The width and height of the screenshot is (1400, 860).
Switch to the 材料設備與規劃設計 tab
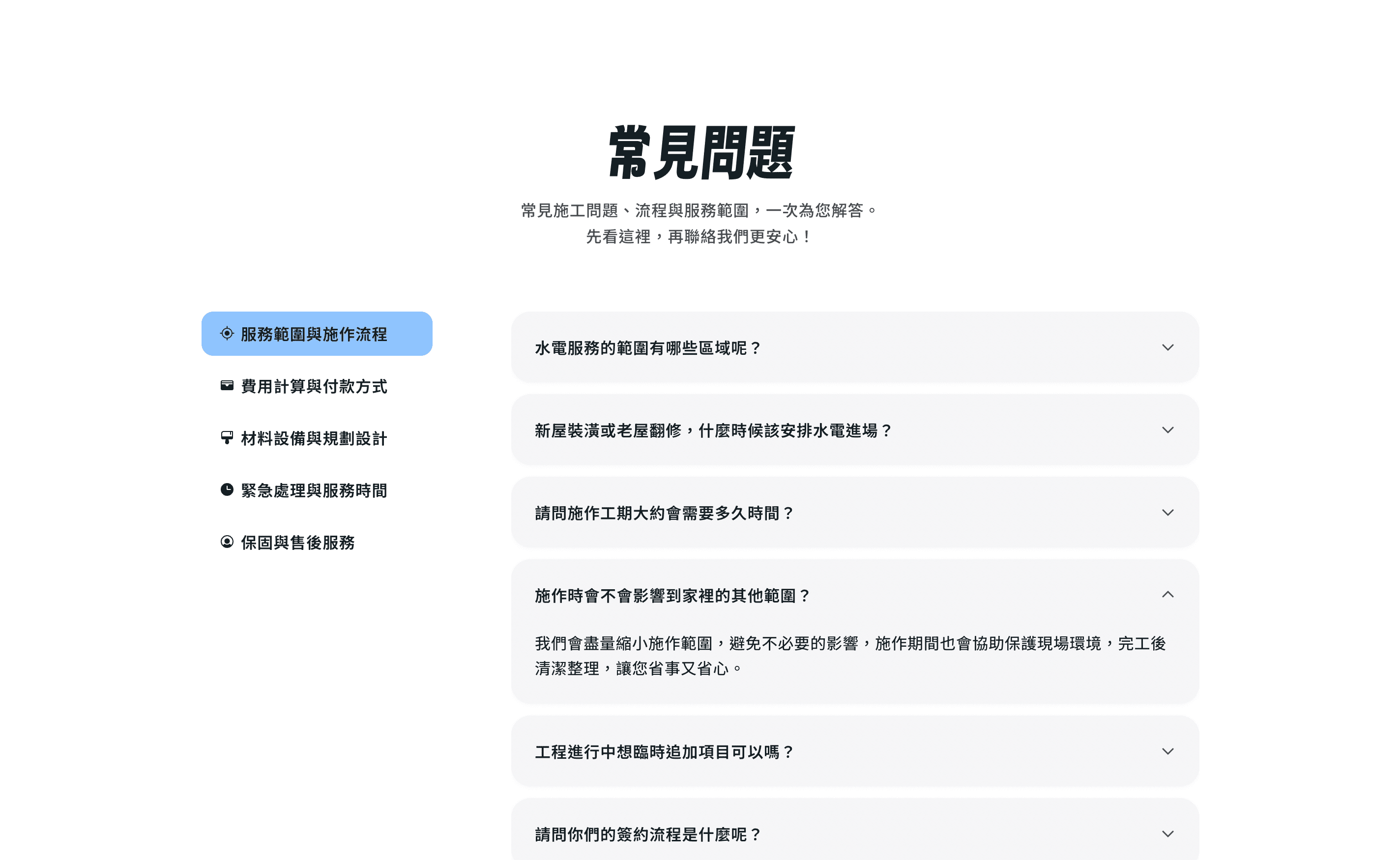click(314, 438)
